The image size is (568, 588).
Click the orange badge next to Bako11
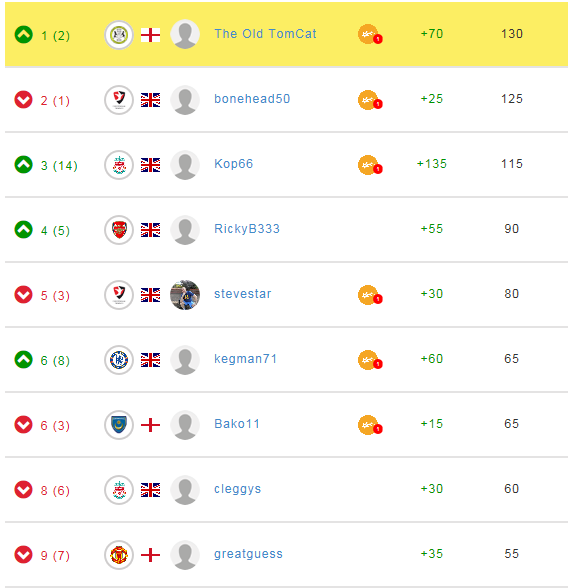pos(370,425)
